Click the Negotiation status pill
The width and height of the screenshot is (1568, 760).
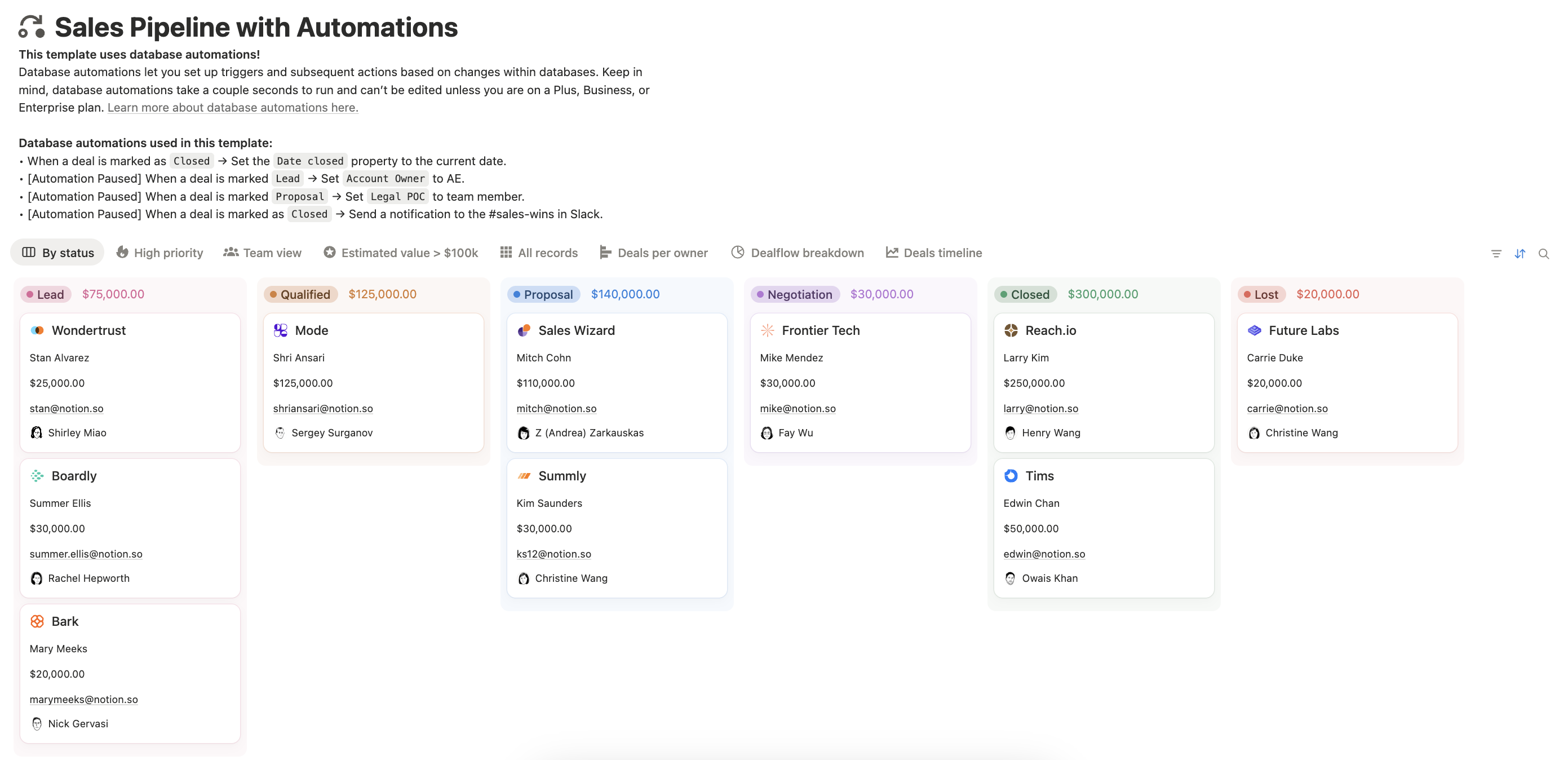coord(795,294)
